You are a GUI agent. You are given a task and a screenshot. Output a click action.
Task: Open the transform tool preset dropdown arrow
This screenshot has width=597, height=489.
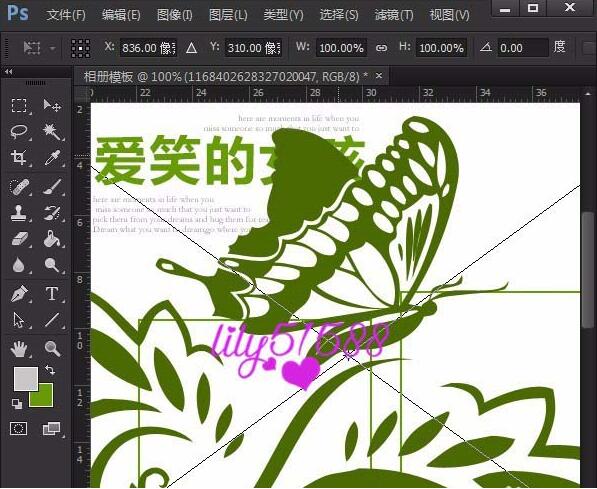coord(53,48)
